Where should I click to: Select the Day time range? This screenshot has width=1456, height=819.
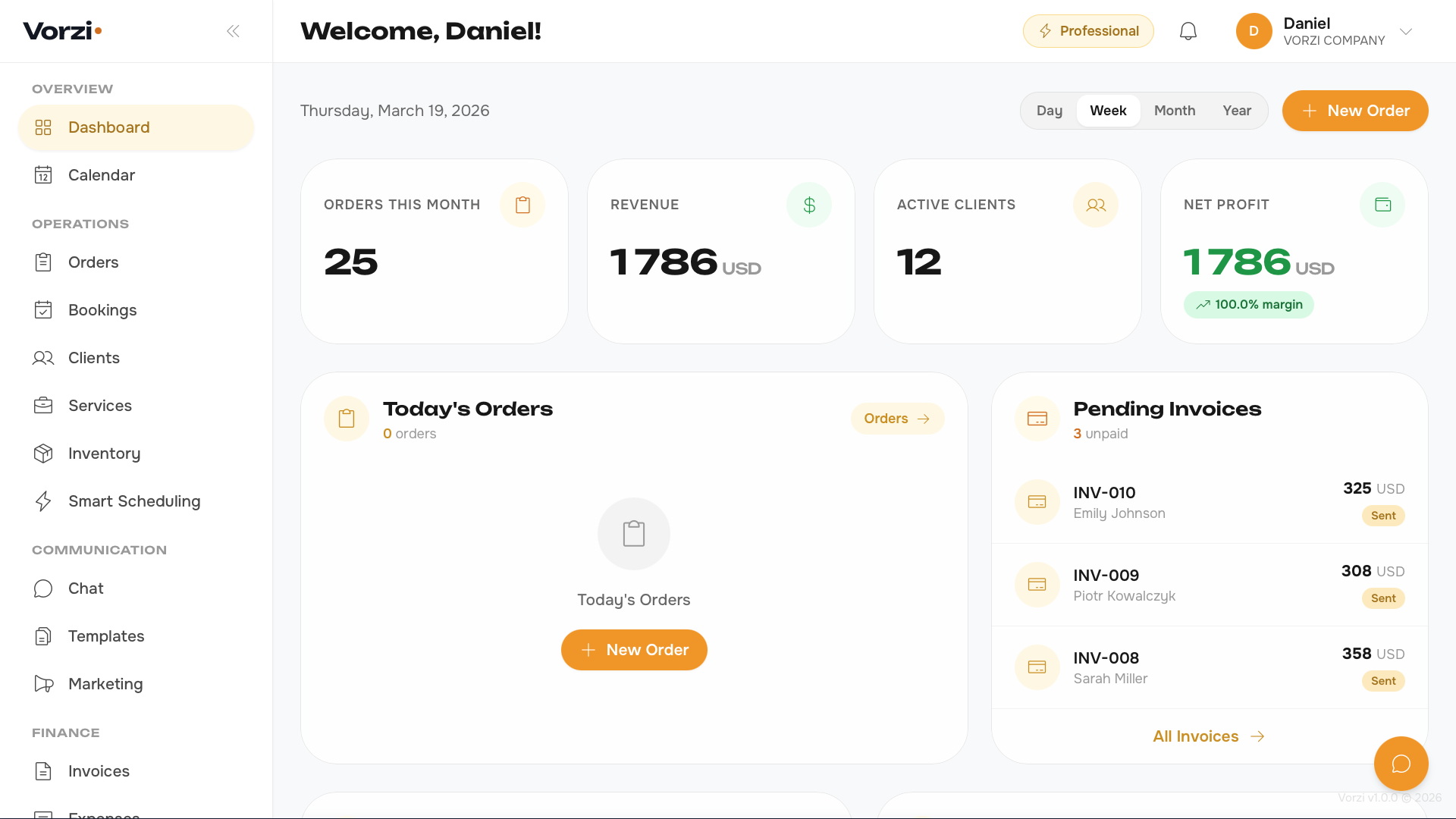[x=1050, y=111]
